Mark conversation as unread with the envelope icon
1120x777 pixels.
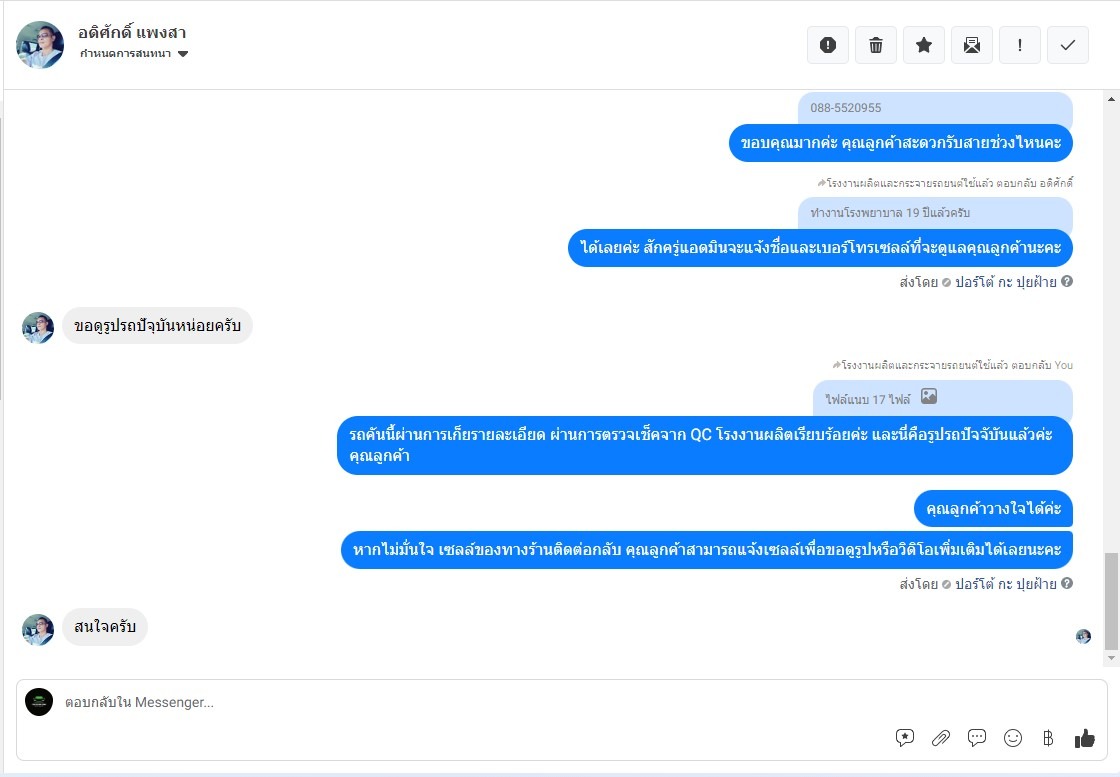coord(971,45)
